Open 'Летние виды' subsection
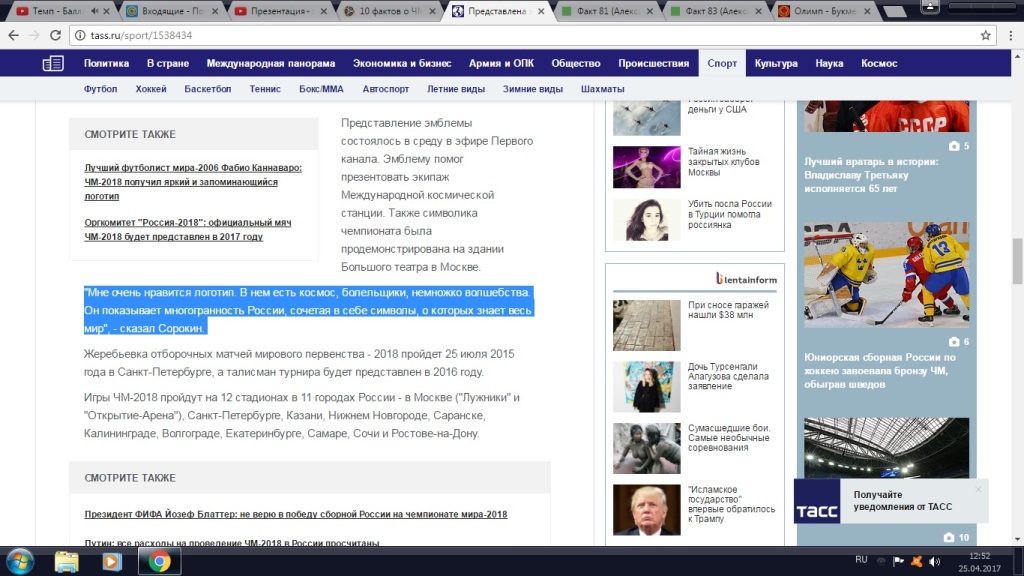The image size is (1024, 576). click(456, 89)
